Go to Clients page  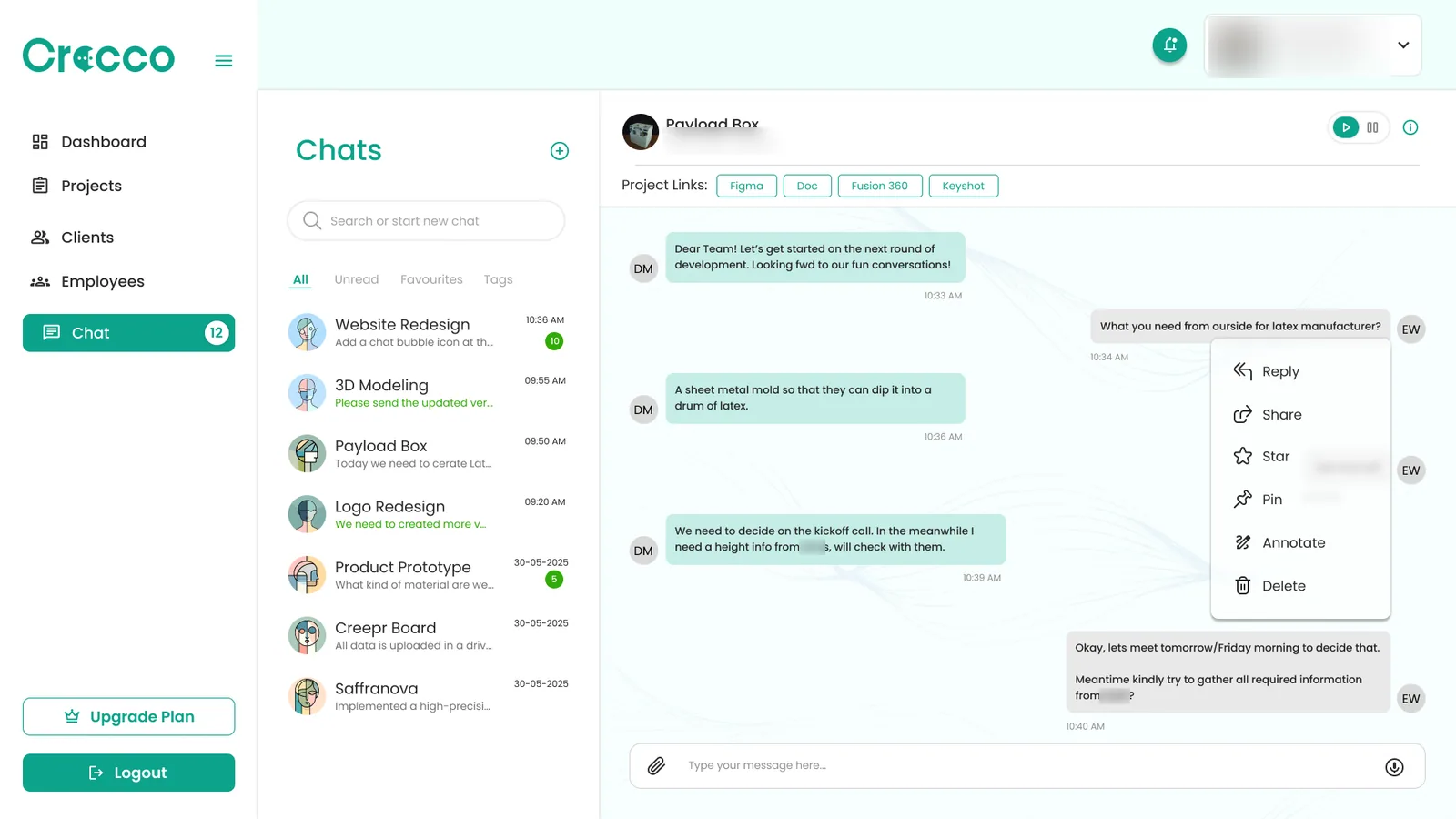[x=73, y=238]
